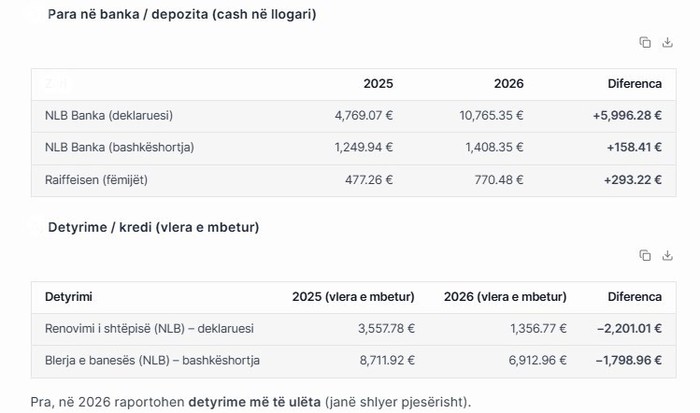Download the Detyrime / kredi table
The width and height of the screenshot is (700, 413).
[668, 255]
